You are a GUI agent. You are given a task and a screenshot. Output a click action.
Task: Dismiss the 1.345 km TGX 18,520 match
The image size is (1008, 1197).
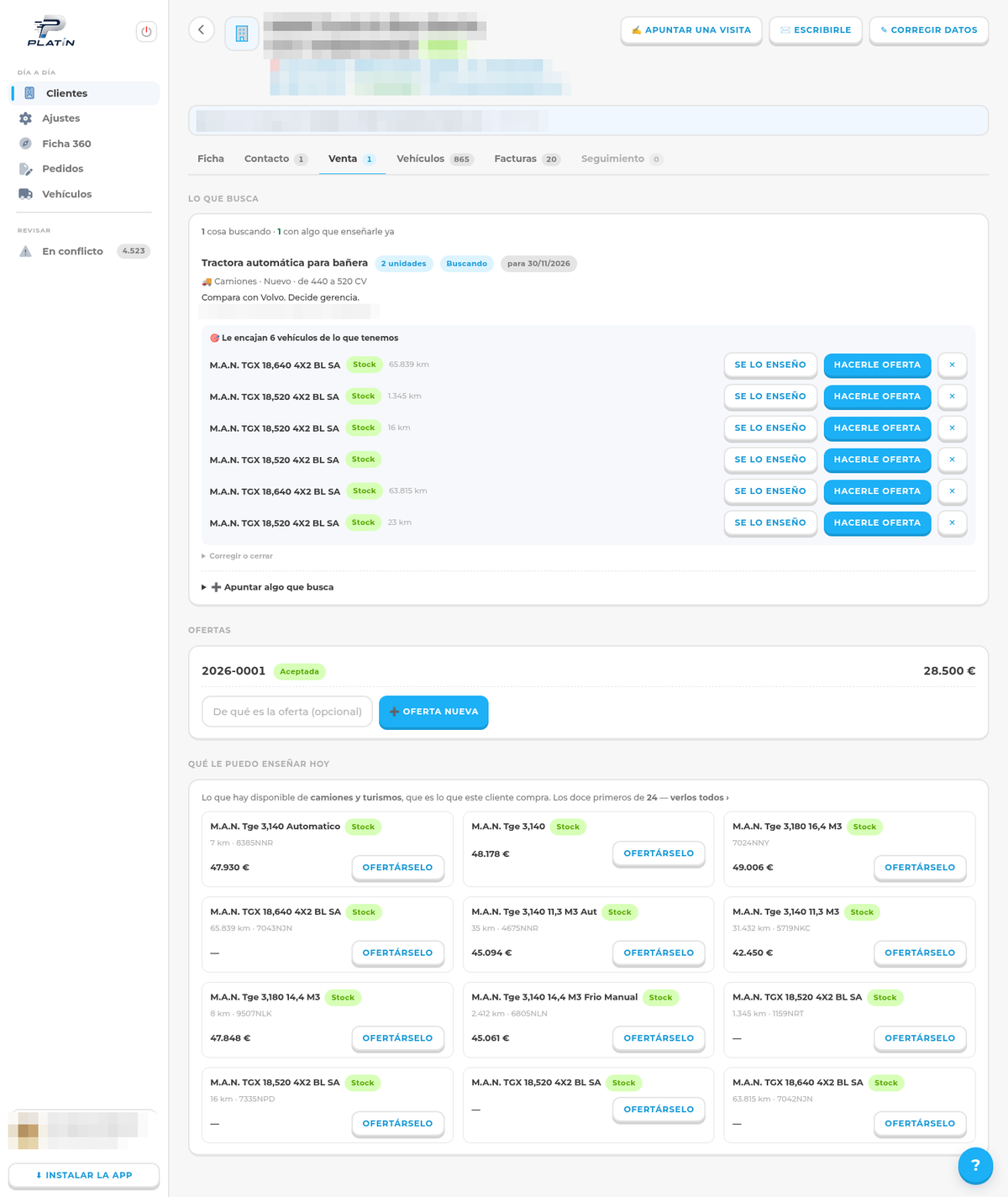pyautogui.click(x=952, y=396)
